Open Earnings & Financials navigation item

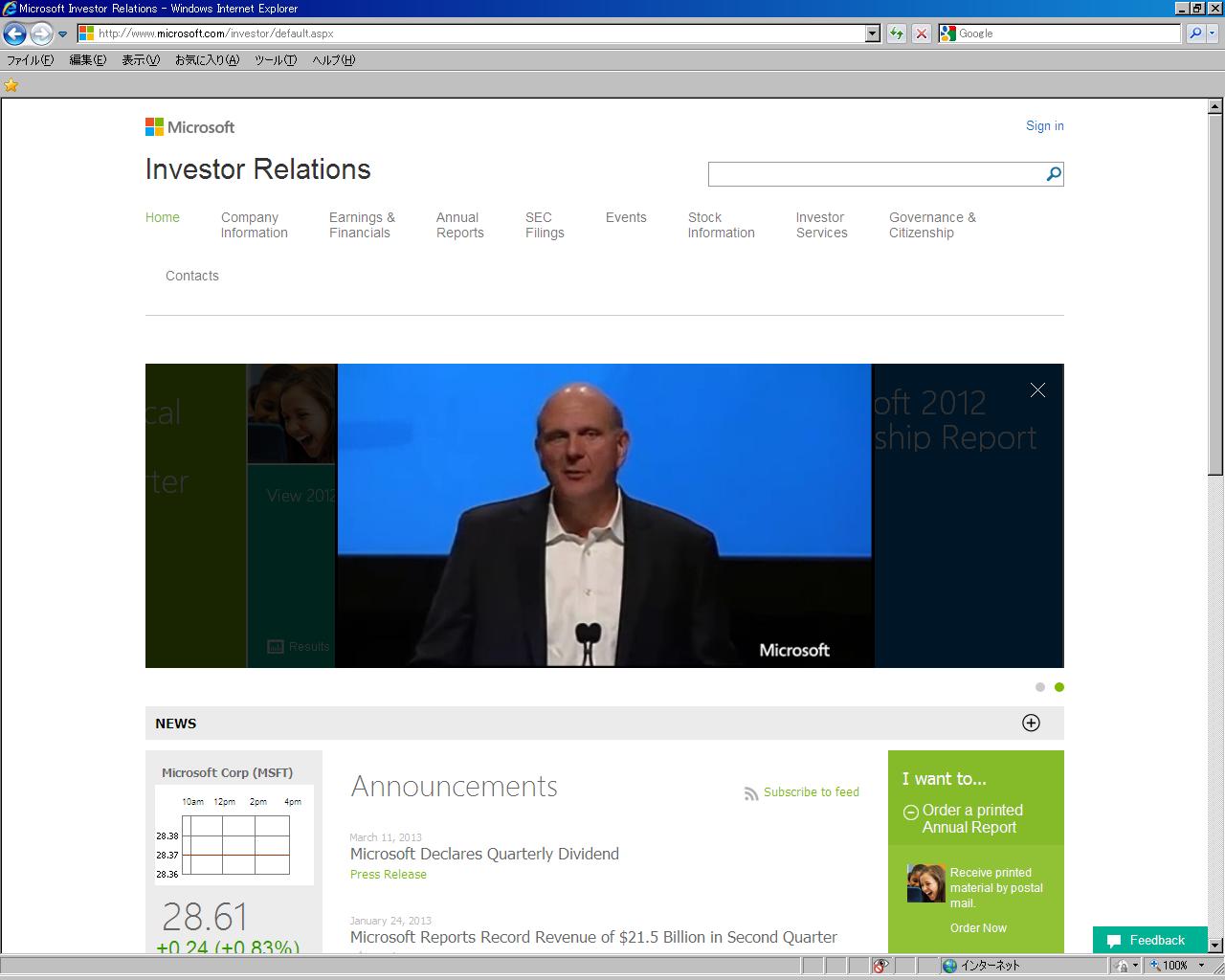click(x=362, y=225)
